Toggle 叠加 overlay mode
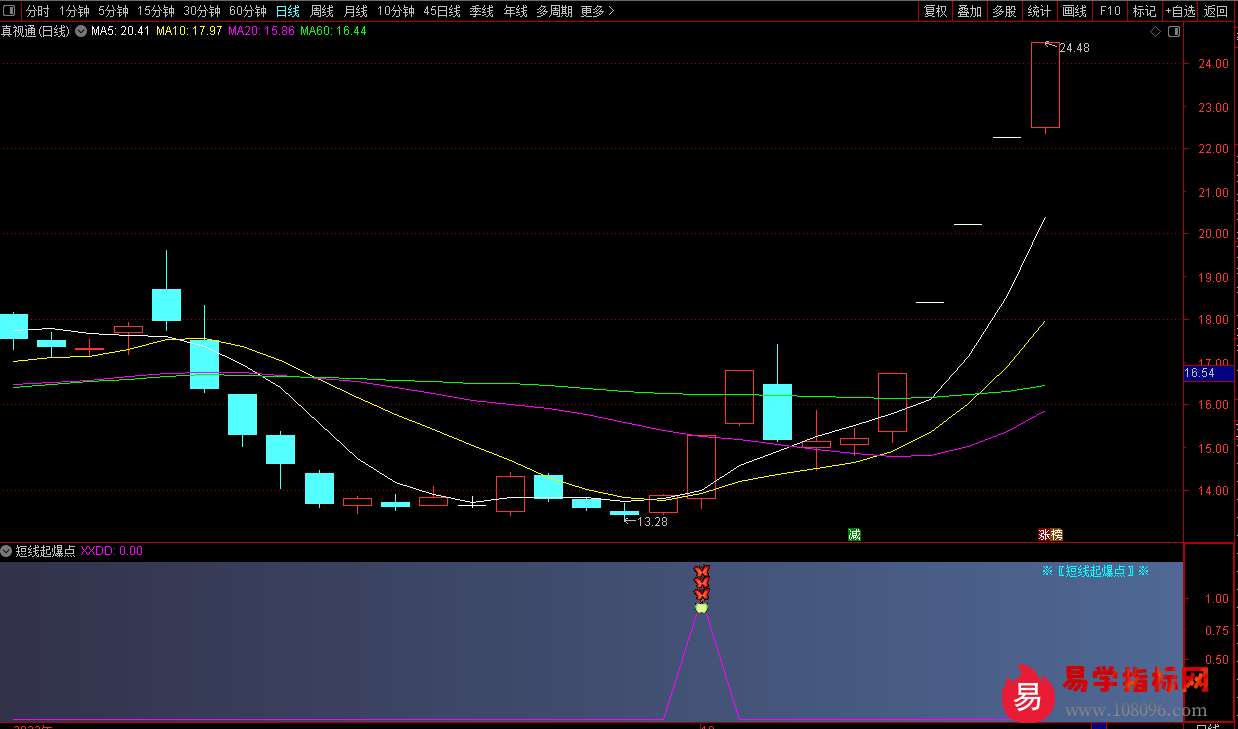Image resolution: width=1238 pixels, height=729 pixels. pyautogui.click(x=969, y=11)
